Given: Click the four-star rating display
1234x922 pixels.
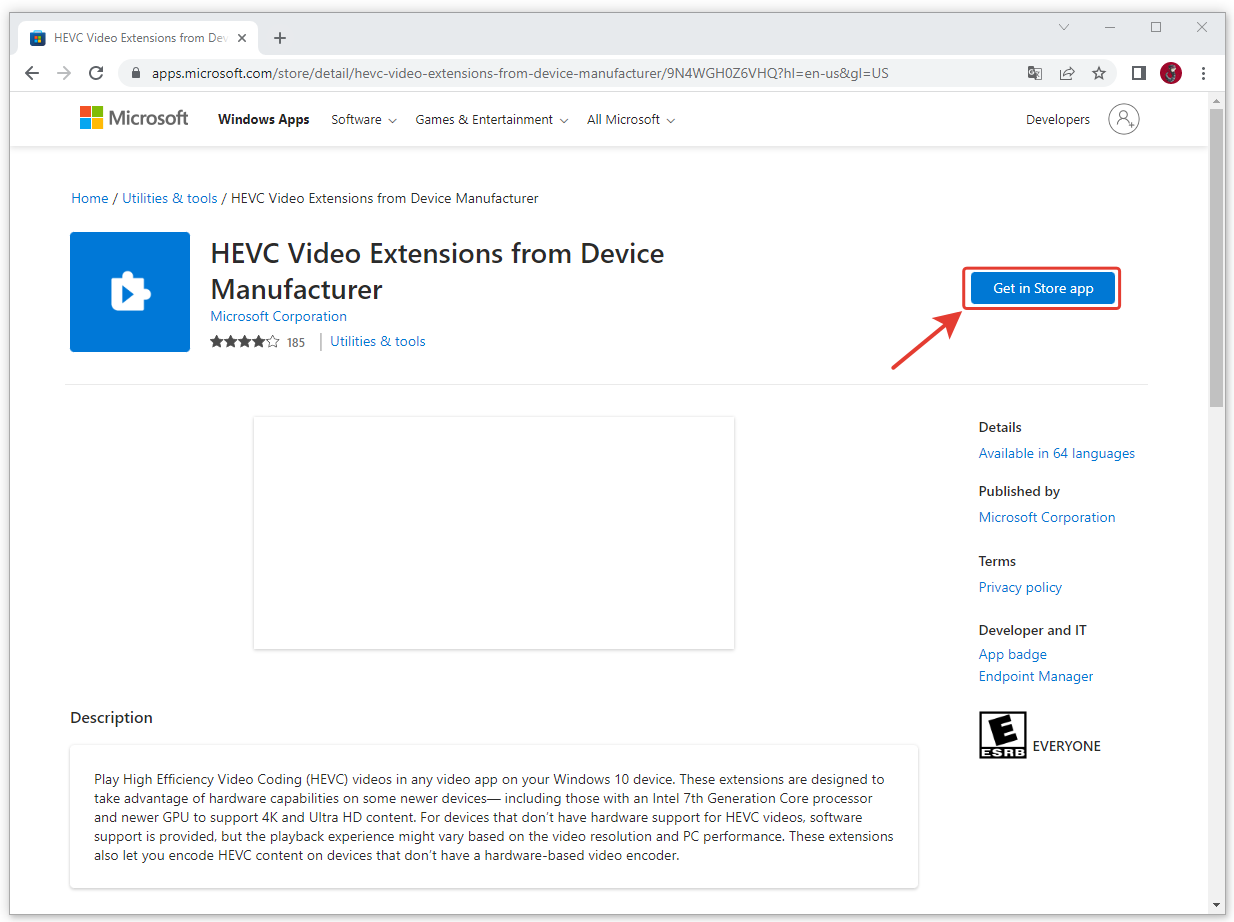Looking at the screenshot, I should pyautogui.click(x=244, y=342).
